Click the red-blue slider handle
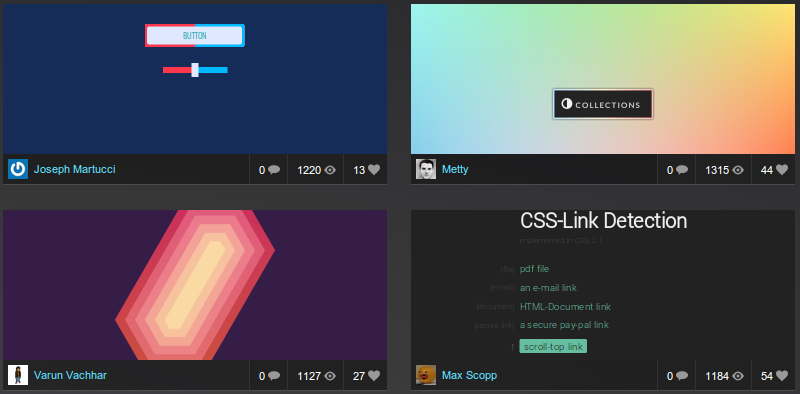Screen dimensions: 800x394 click(195, 70)
